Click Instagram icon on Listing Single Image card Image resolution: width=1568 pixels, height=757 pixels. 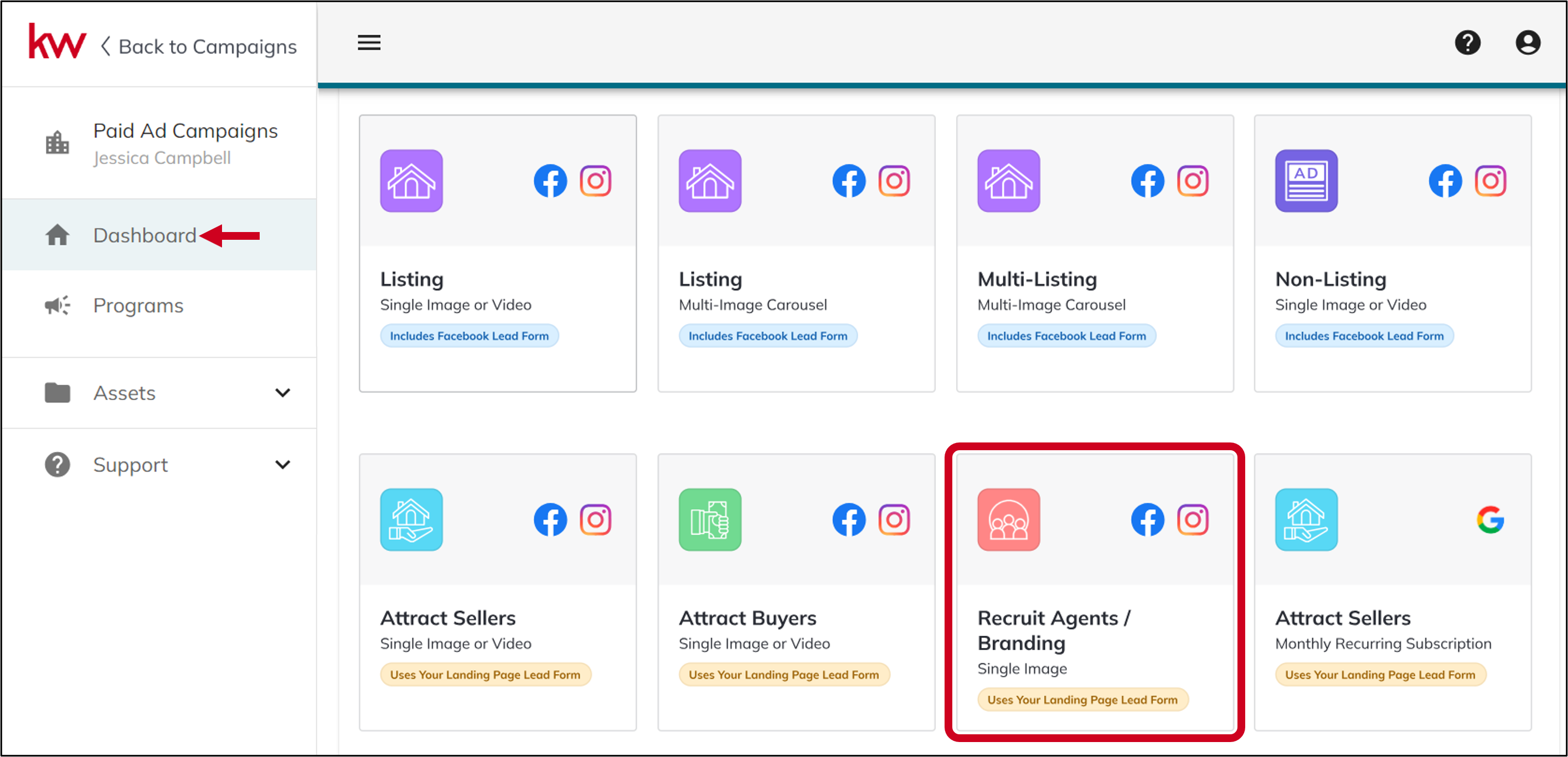tap(595, 181)
